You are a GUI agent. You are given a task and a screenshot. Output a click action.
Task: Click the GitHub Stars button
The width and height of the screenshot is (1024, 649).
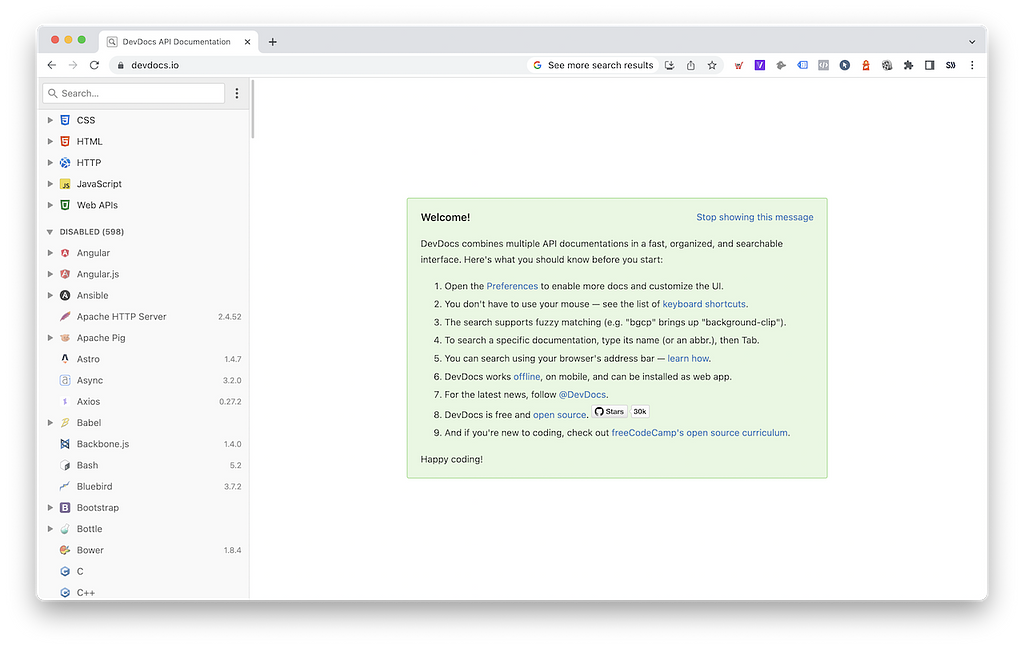pos(609,411)
